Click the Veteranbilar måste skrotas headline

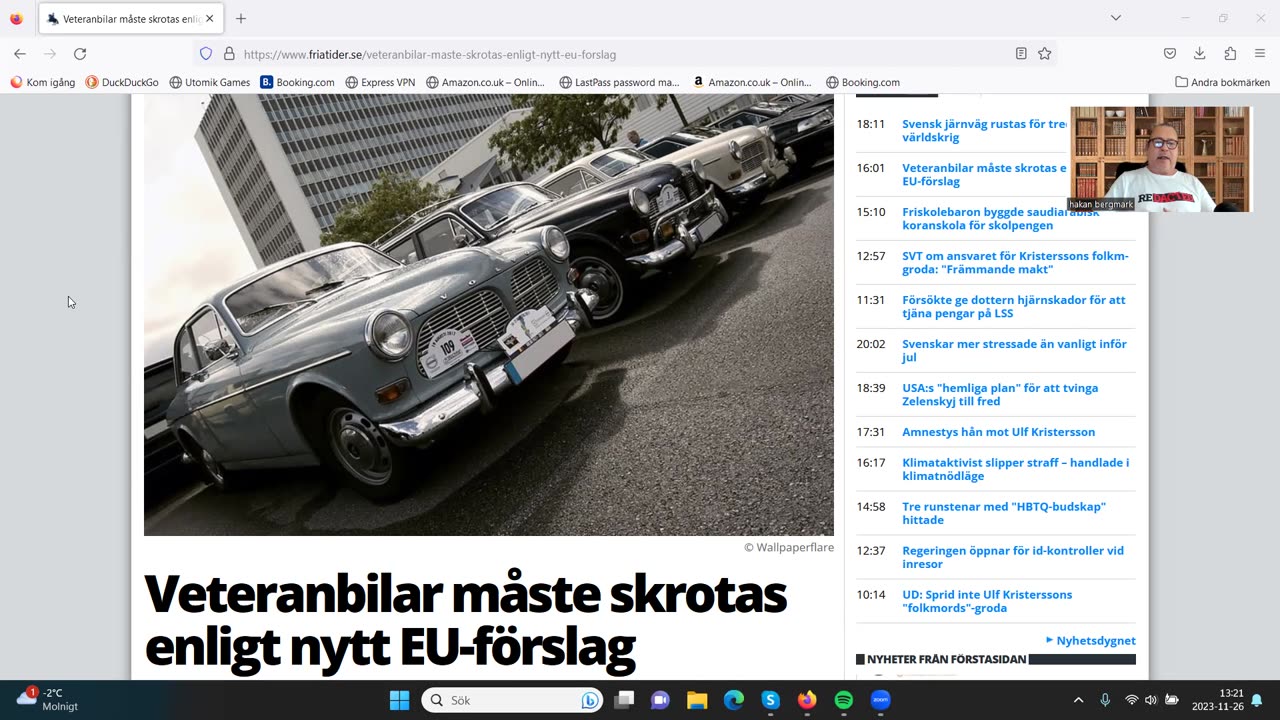pyautogui.click(x=465, y=621)
